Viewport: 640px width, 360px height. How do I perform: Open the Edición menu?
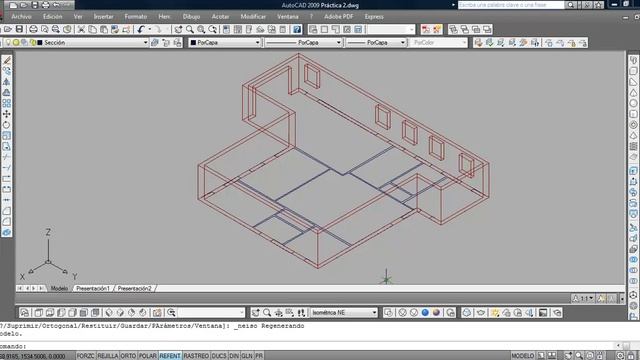(53, 17)
